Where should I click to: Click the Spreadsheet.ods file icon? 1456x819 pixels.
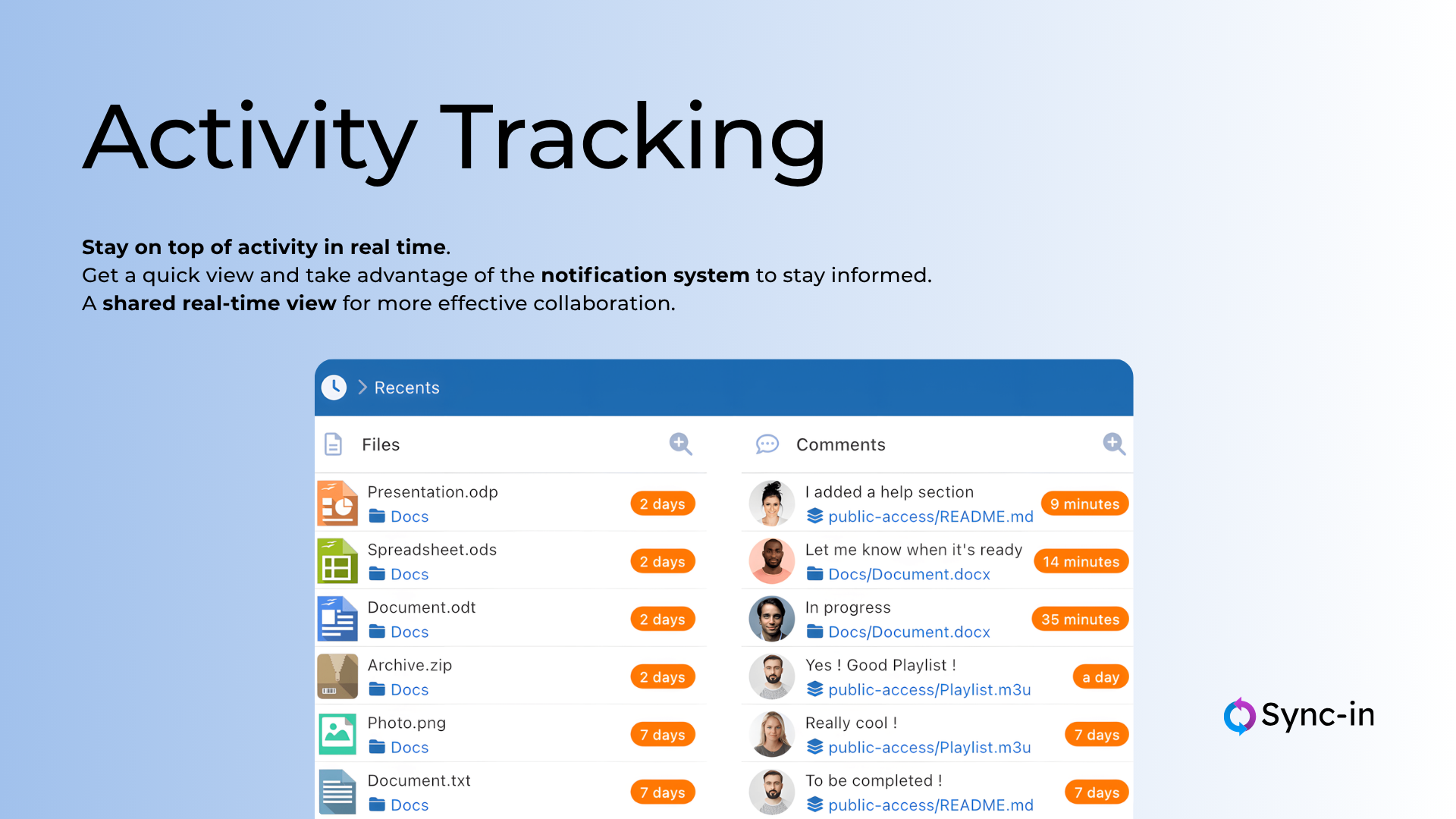click(337, 561)
